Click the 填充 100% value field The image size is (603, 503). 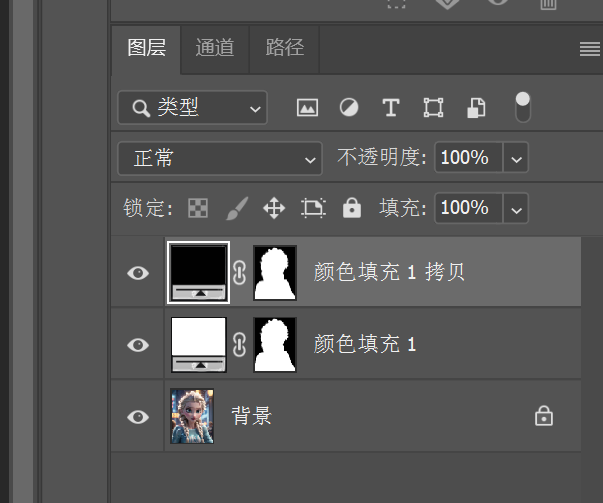(468, 208)
